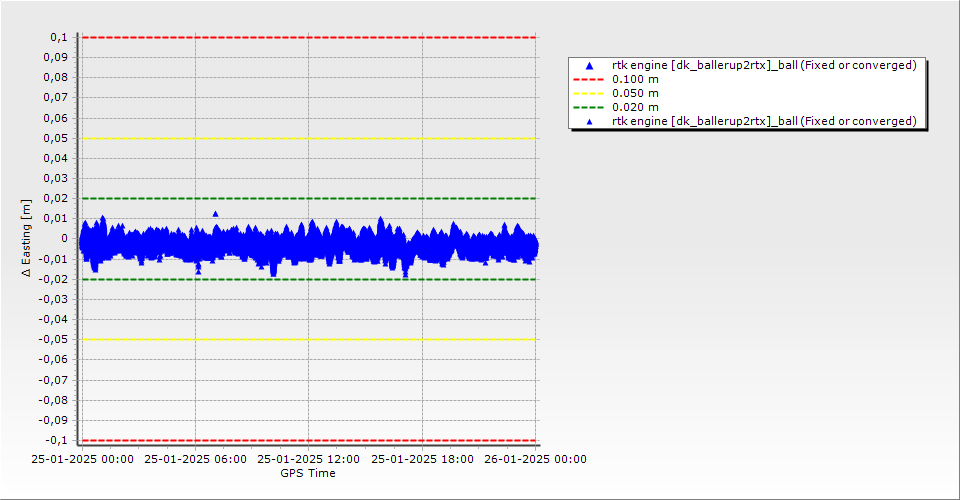Click the '0,09' y-axis tick label
960x500 pixels.
[x=56, y=58]
